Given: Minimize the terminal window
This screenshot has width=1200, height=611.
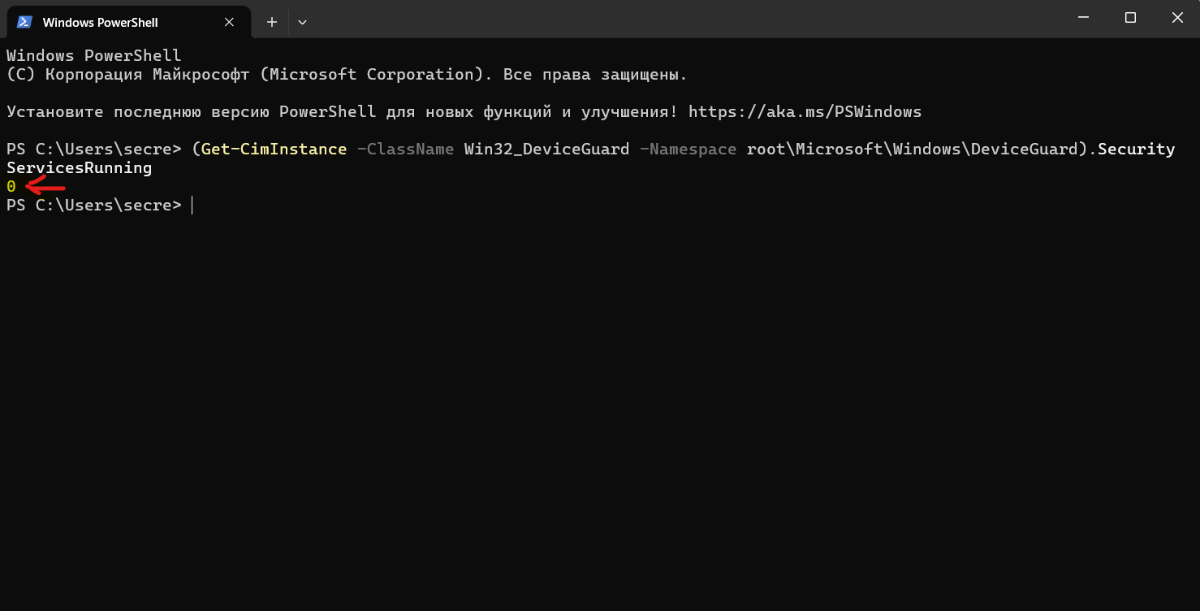Looking at the screenshot, I should [1085, 18].
